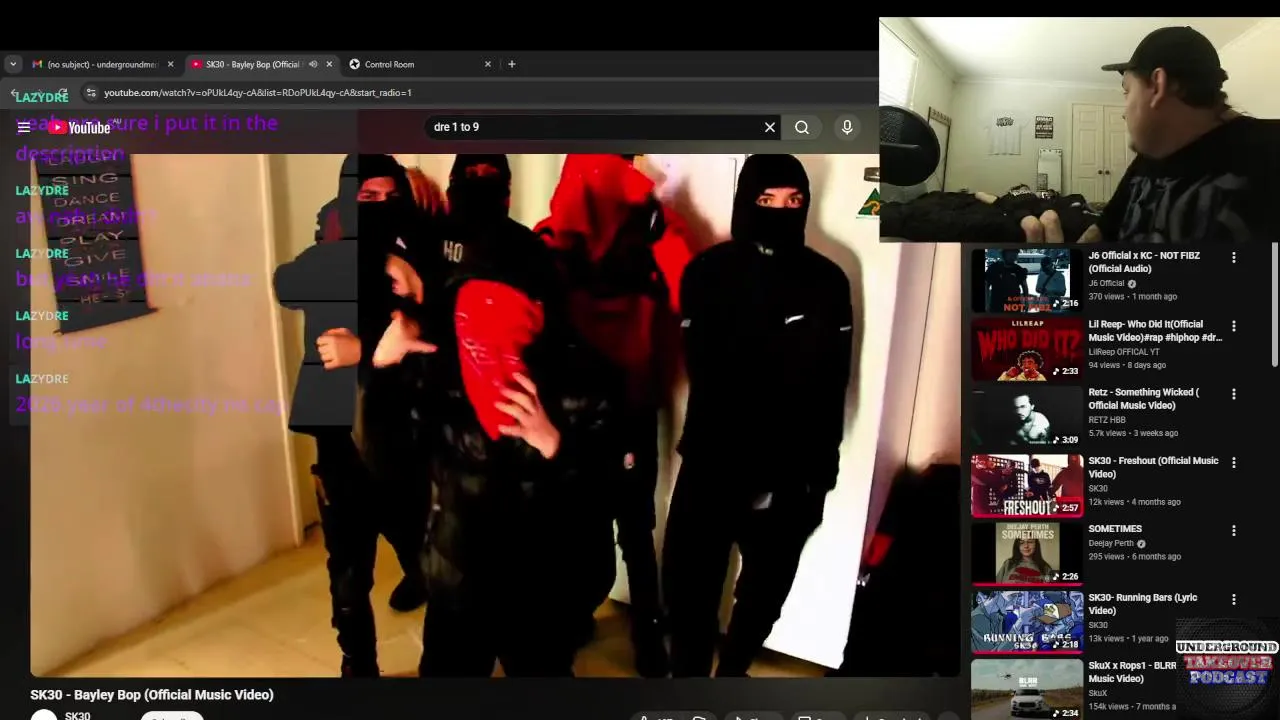View site information icon in address bar
Screen dimensions: 1280x720
[x=90, y=93]
